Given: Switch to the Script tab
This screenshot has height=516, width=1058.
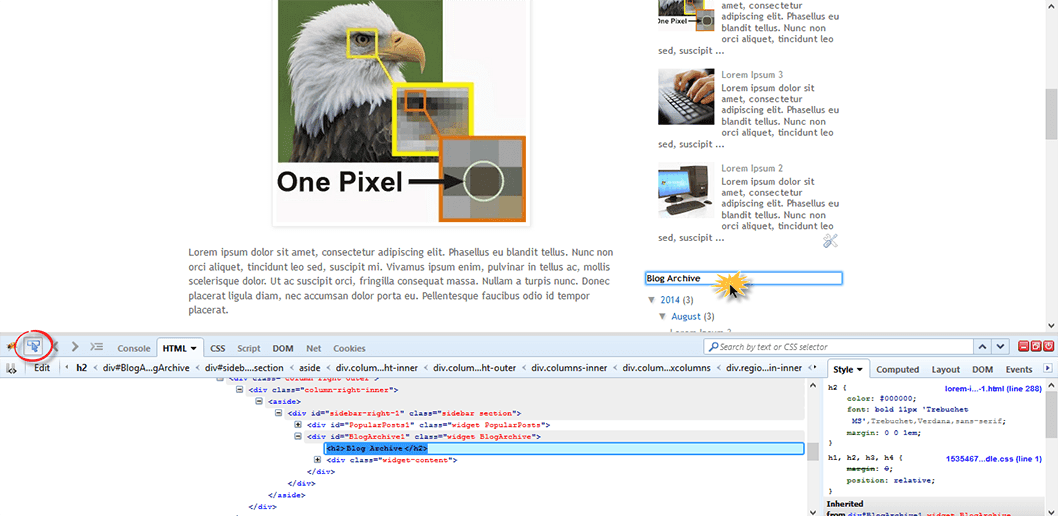Looking at the screenshot, I should 248,349.
